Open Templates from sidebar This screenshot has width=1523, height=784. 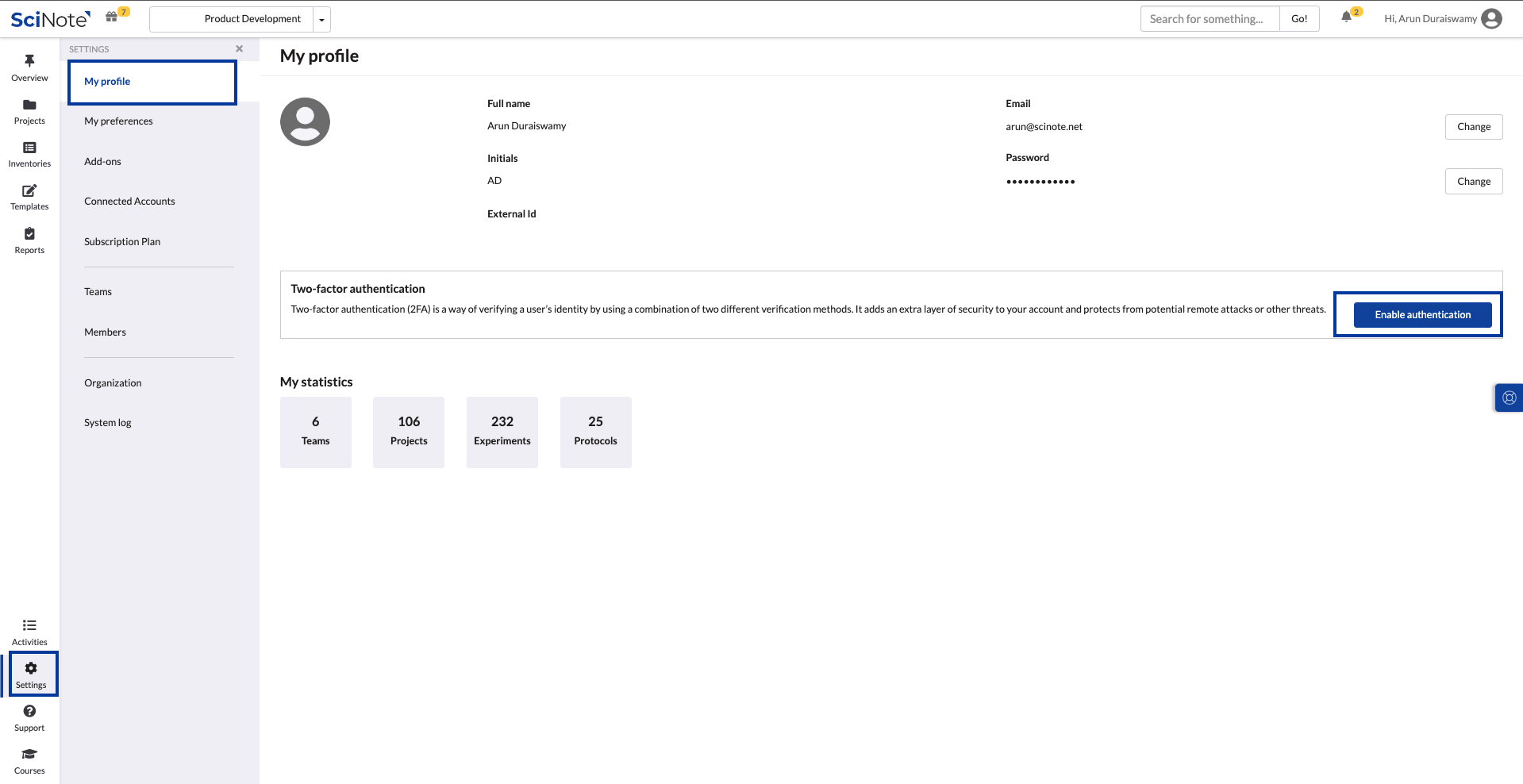[x=29, y=197]
